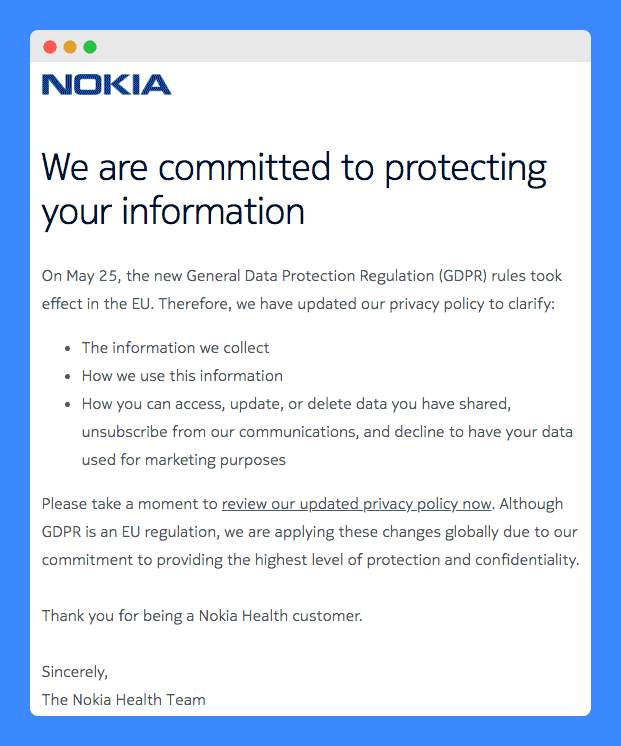Click 'your information' in the headline's second line
This screenshot has width=621, height=746.
tap(173, 212)
